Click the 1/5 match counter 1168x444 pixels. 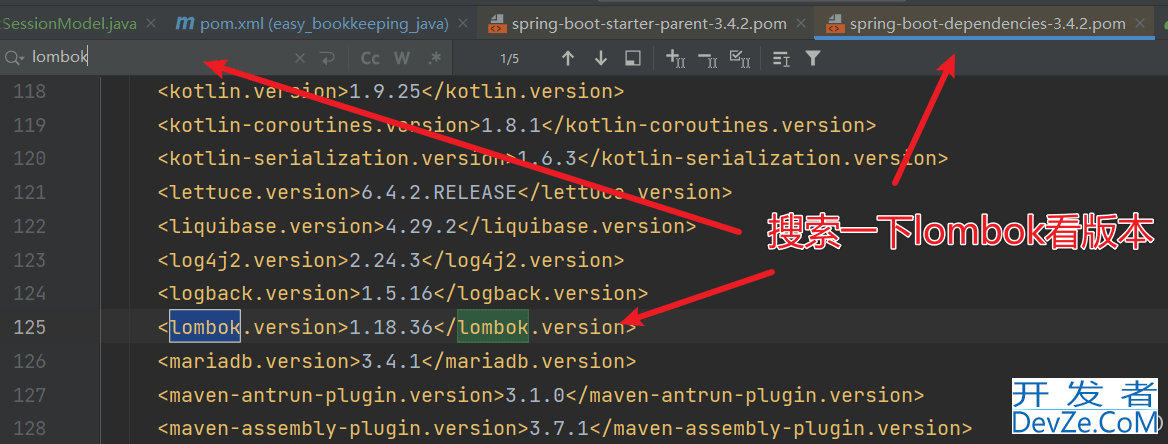click(510, 58)
